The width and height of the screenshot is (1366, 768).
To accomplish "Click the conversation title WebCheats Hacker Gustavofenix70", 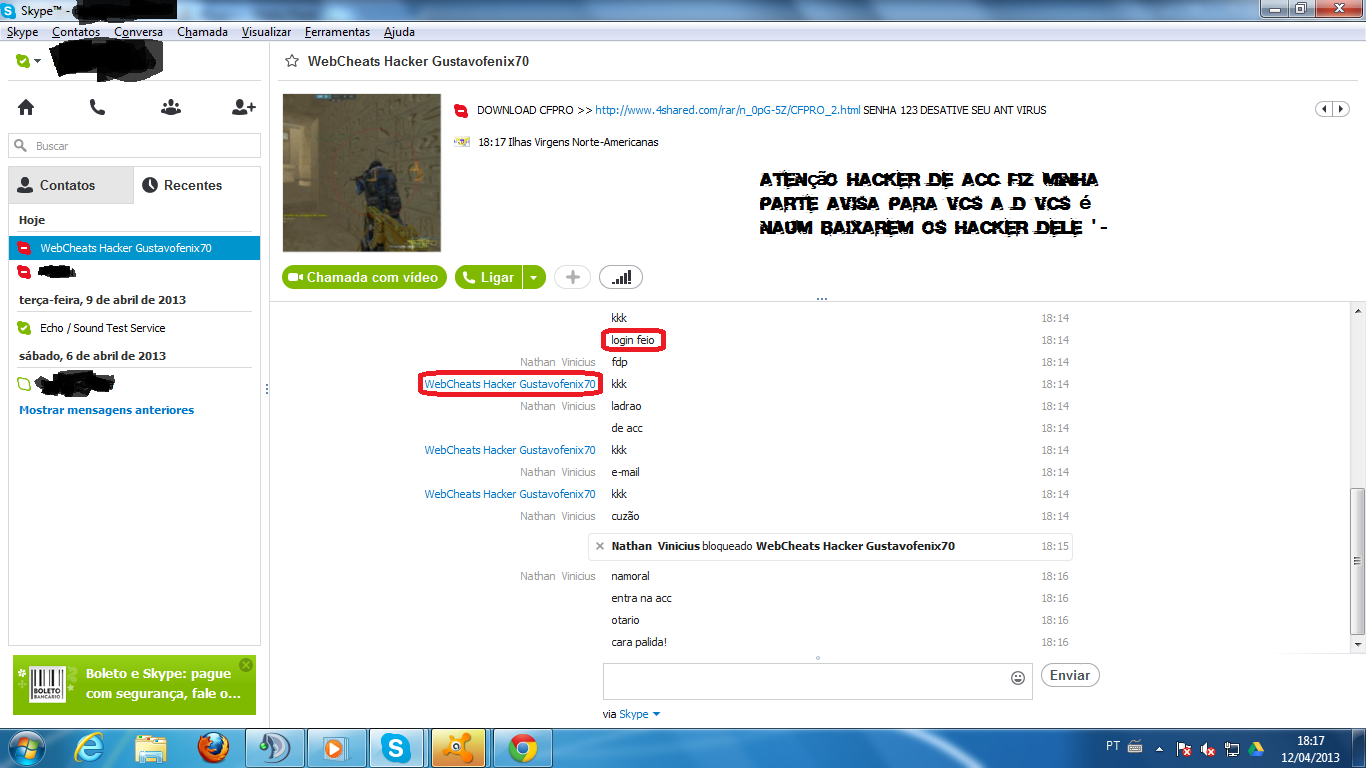I will pyautogui.click(x=418, y=61).
